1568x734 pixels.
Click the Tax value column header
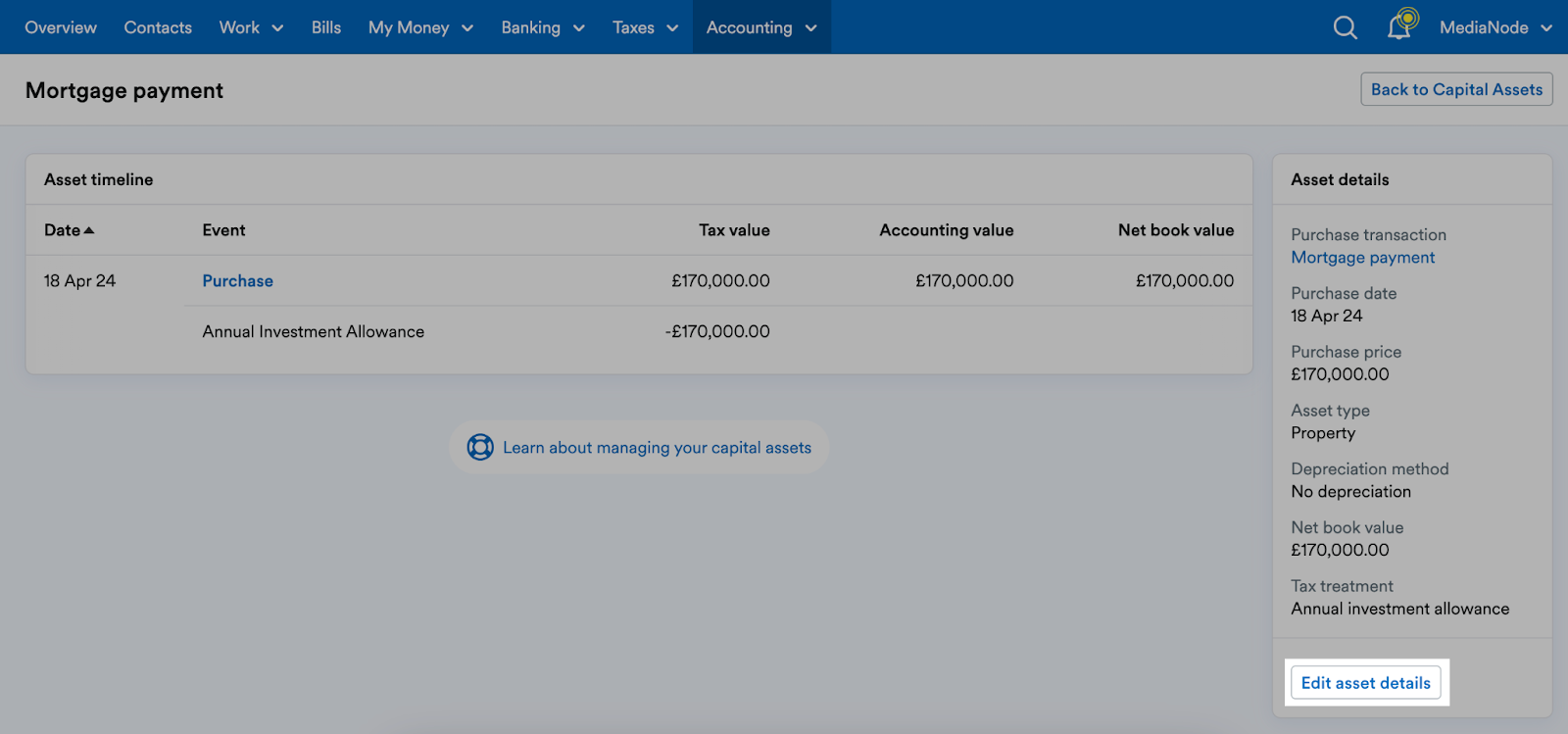[734, 230]
